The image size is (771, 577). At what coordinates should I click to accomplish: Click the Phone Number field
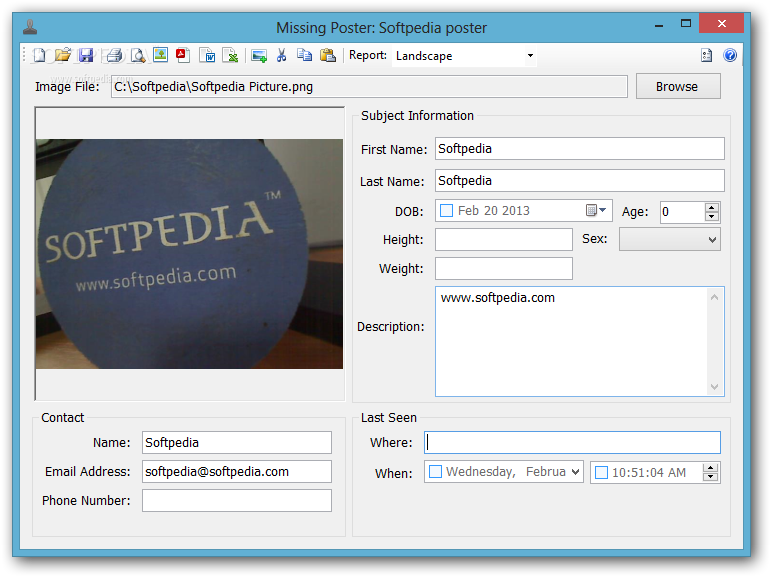(x=237, y=501)
